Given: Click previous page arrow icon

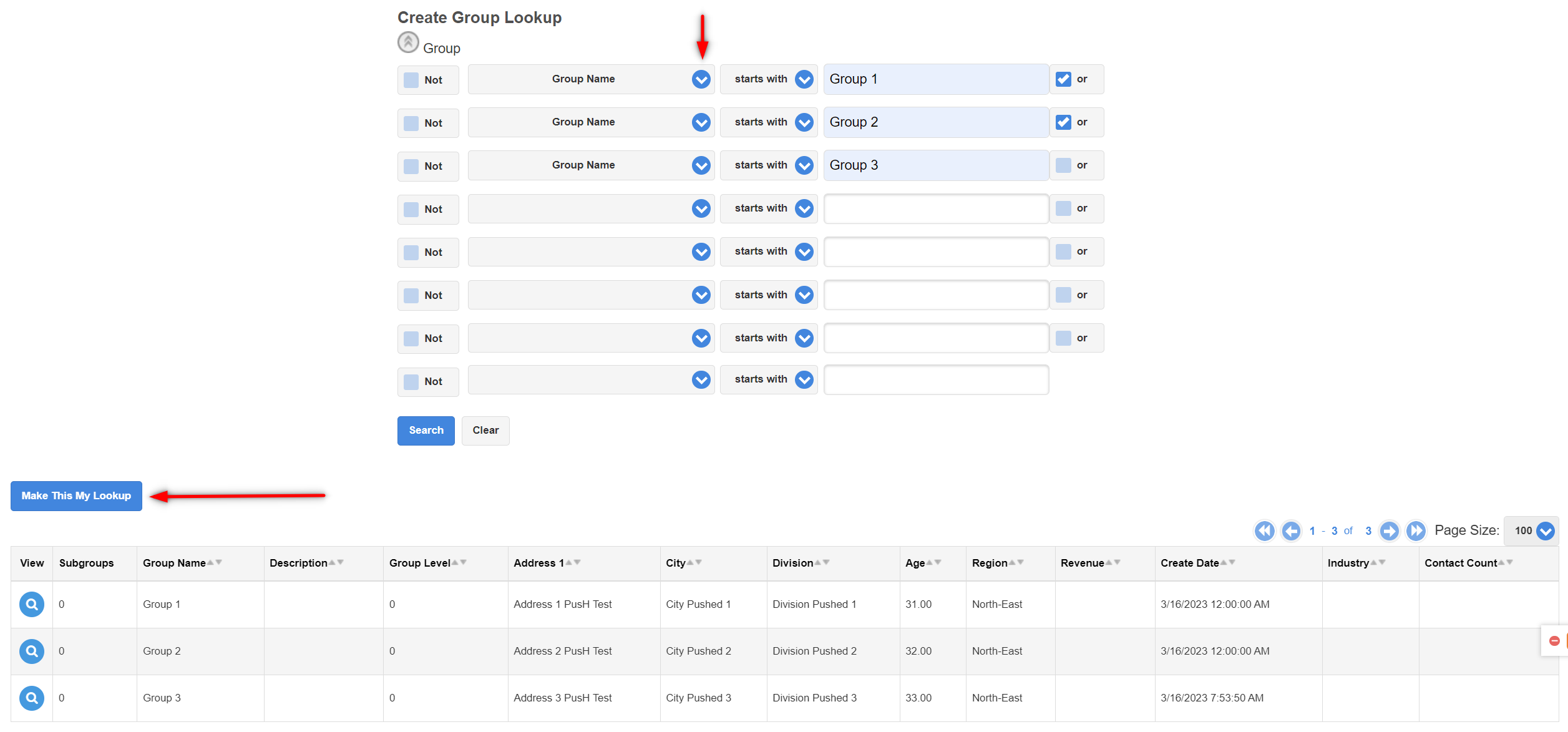Looking at the screenshot, I should click(x=1290, y=531).
